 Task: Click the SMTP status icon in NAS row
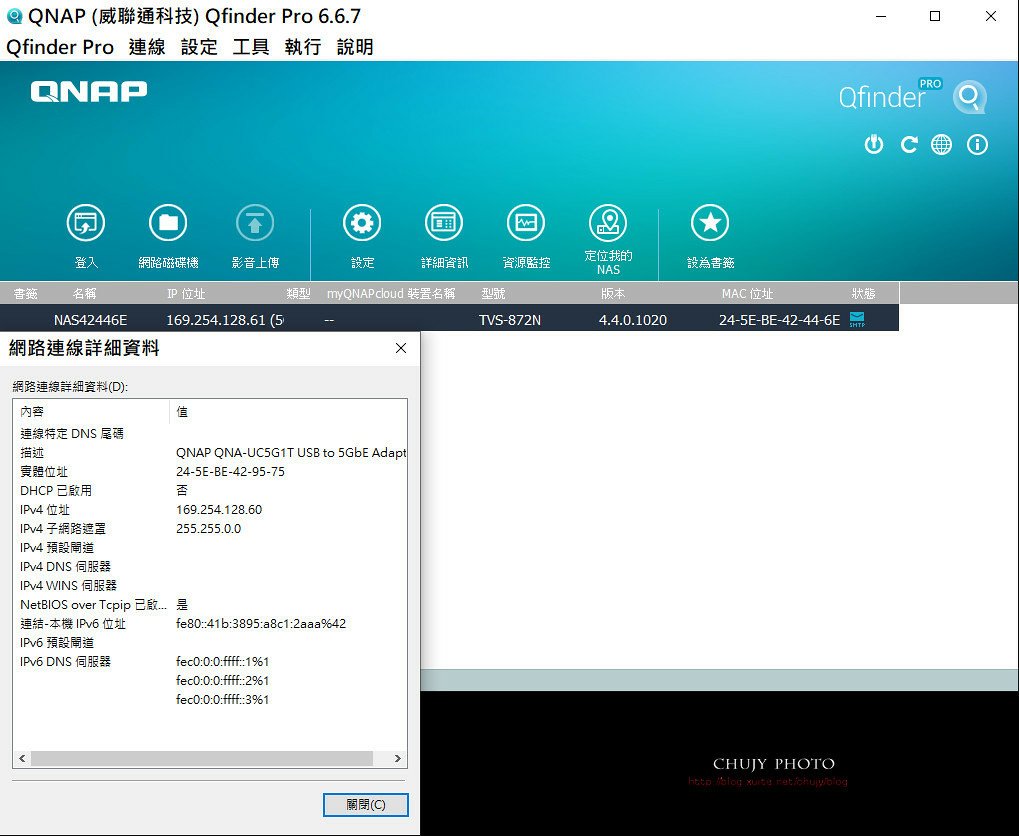click(857, 320)
